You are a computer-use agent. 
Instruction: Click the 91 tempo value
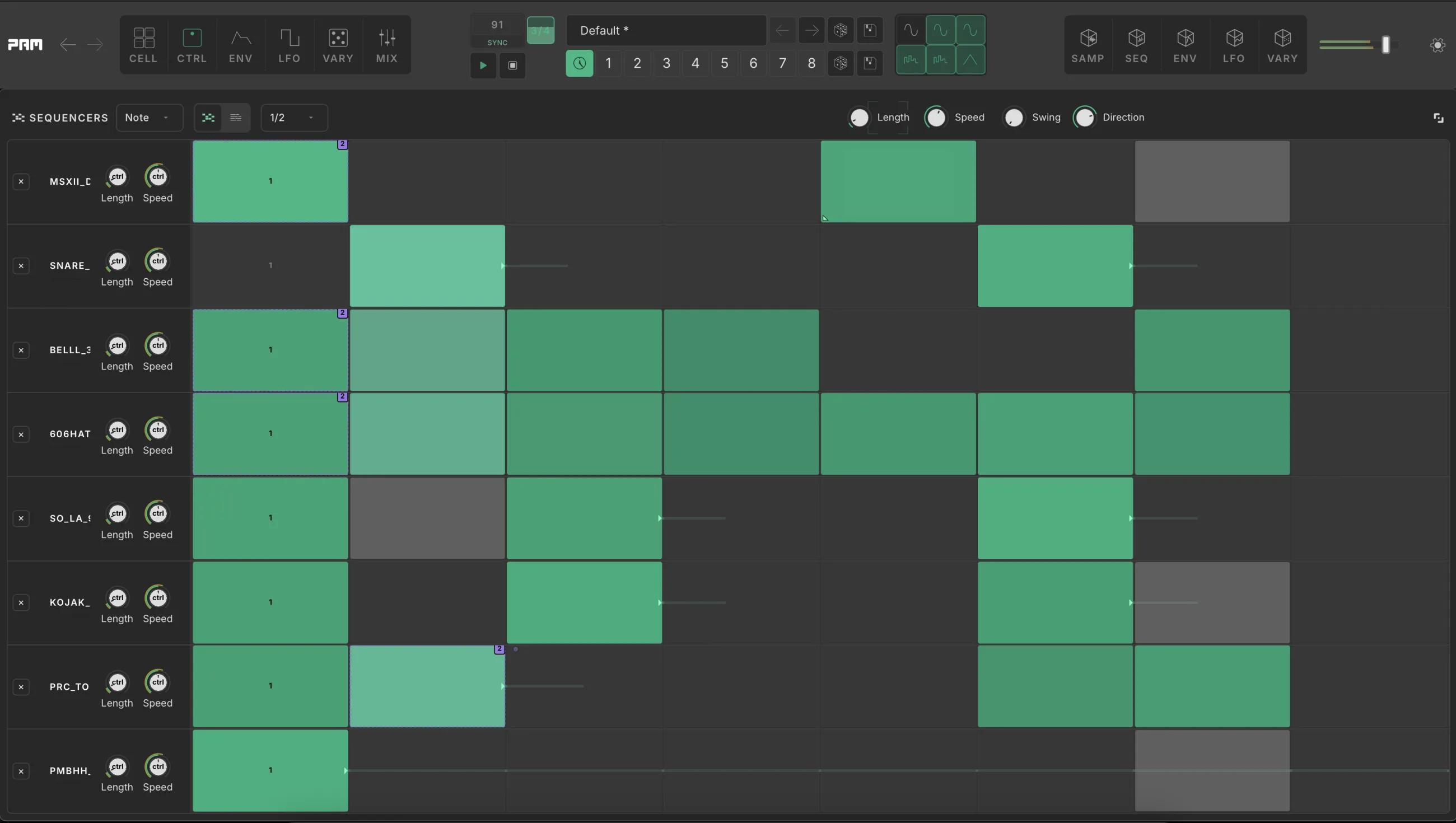(497, 24)
